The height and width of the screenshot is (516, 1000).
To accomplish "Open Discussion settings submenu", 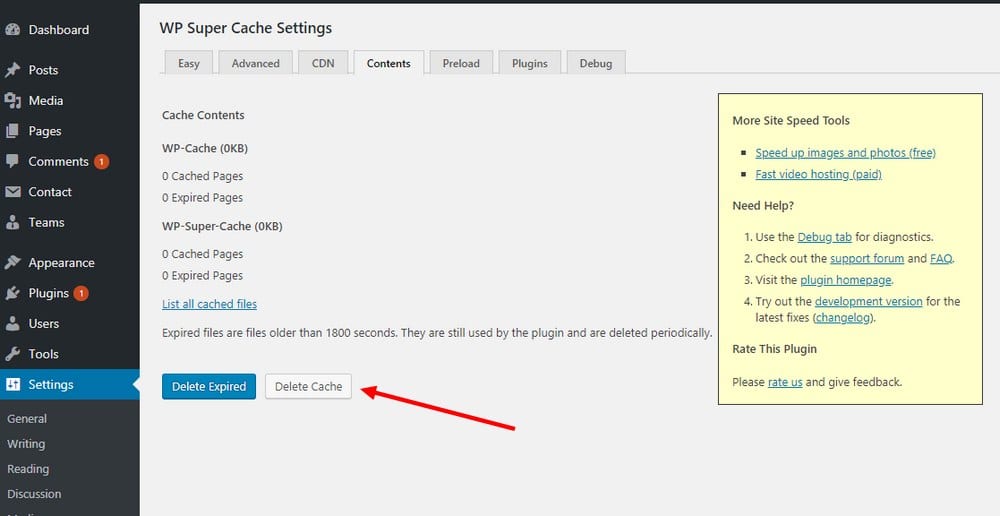I will [x=34, y=494].
